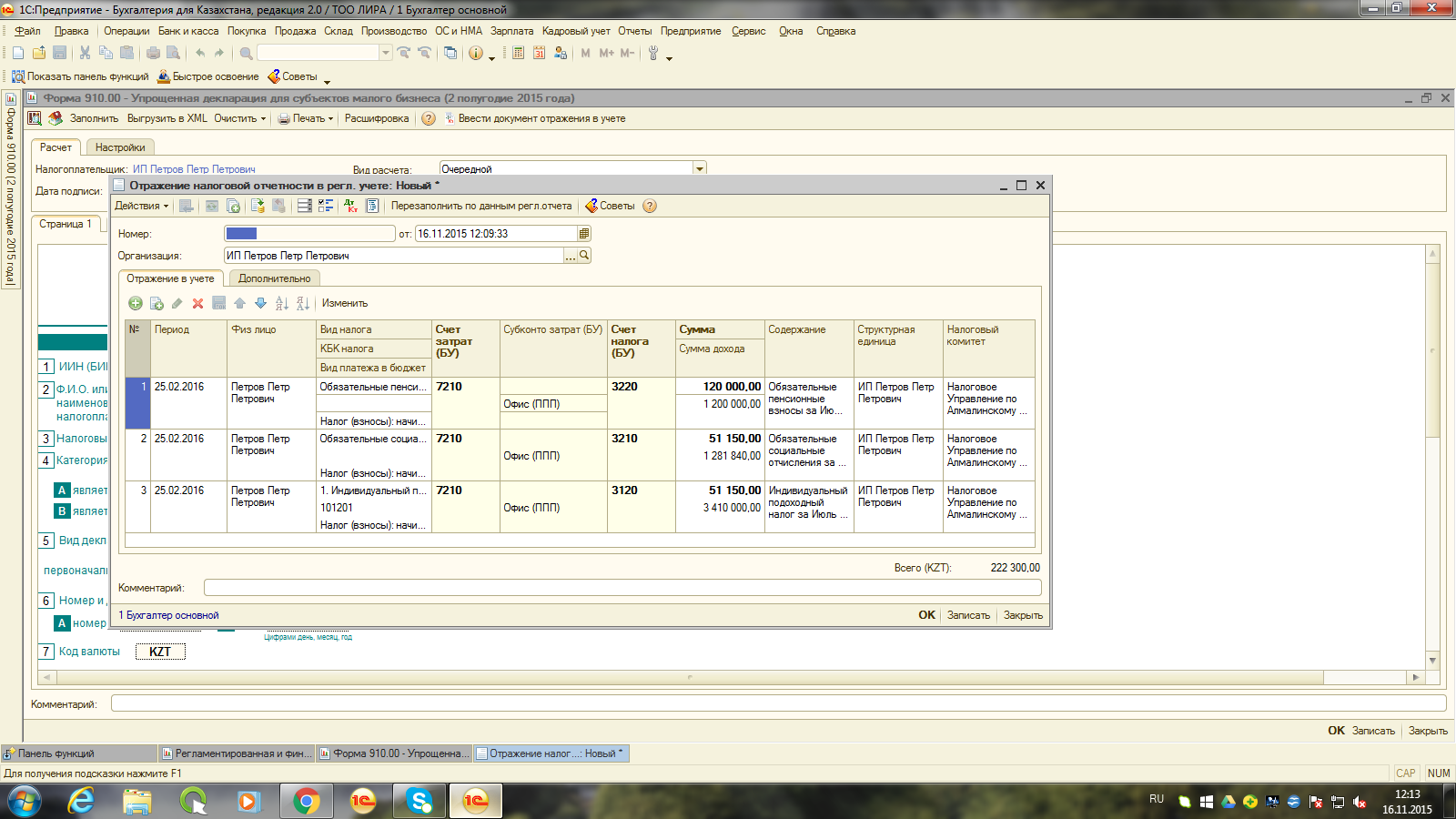The image size is (1456, 819).
Task: Expand the Печать dropdown
Action: coord(305,118)
